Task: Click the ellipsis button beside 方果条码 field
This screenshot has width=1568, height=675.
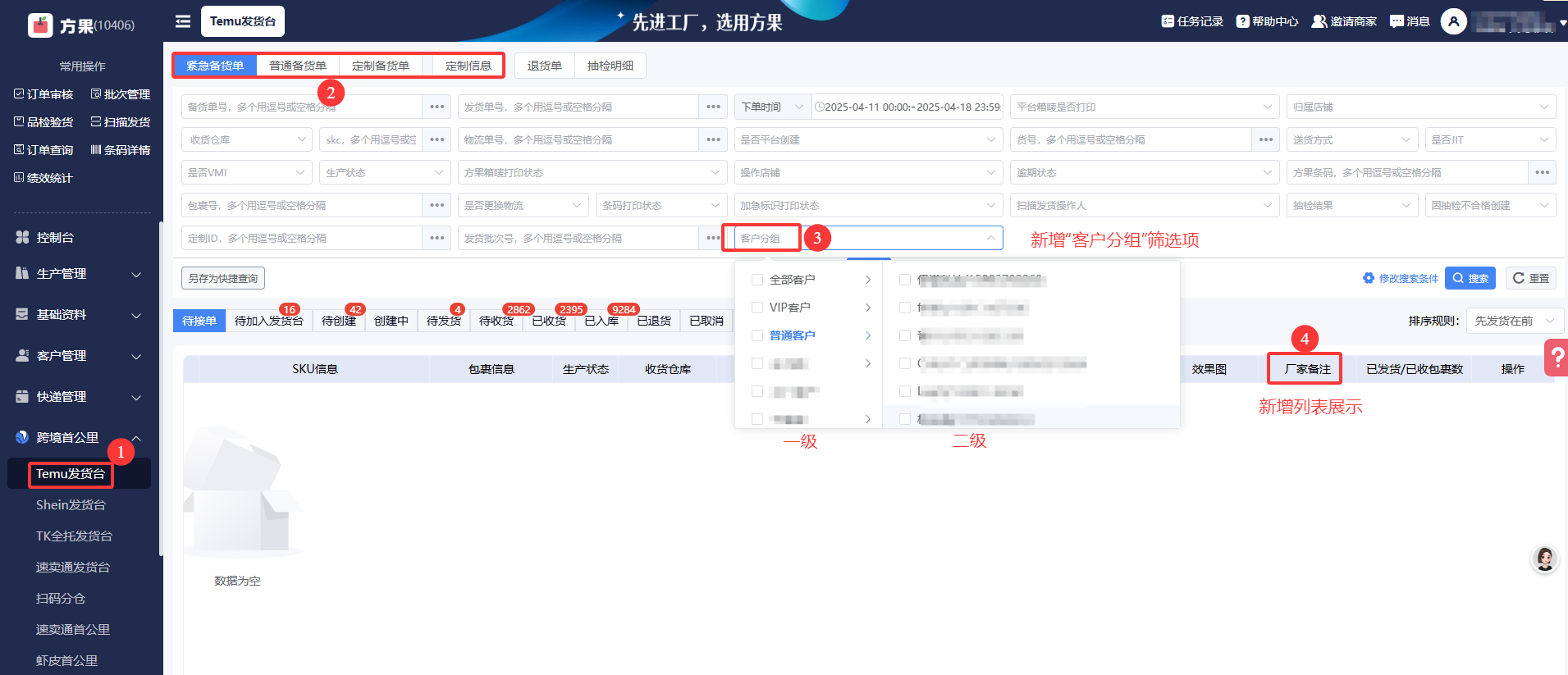Action: 1543,172
